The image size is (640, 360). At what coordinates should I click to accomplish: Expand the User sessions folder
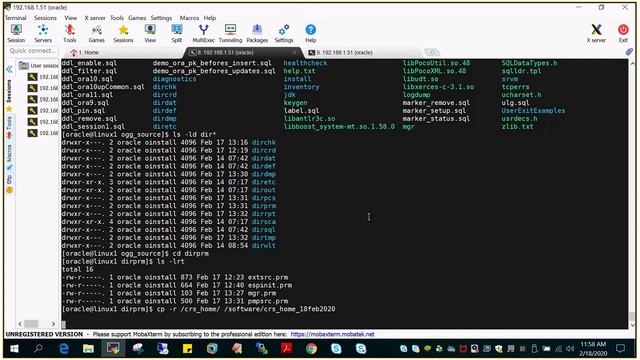tap(39, 65)
